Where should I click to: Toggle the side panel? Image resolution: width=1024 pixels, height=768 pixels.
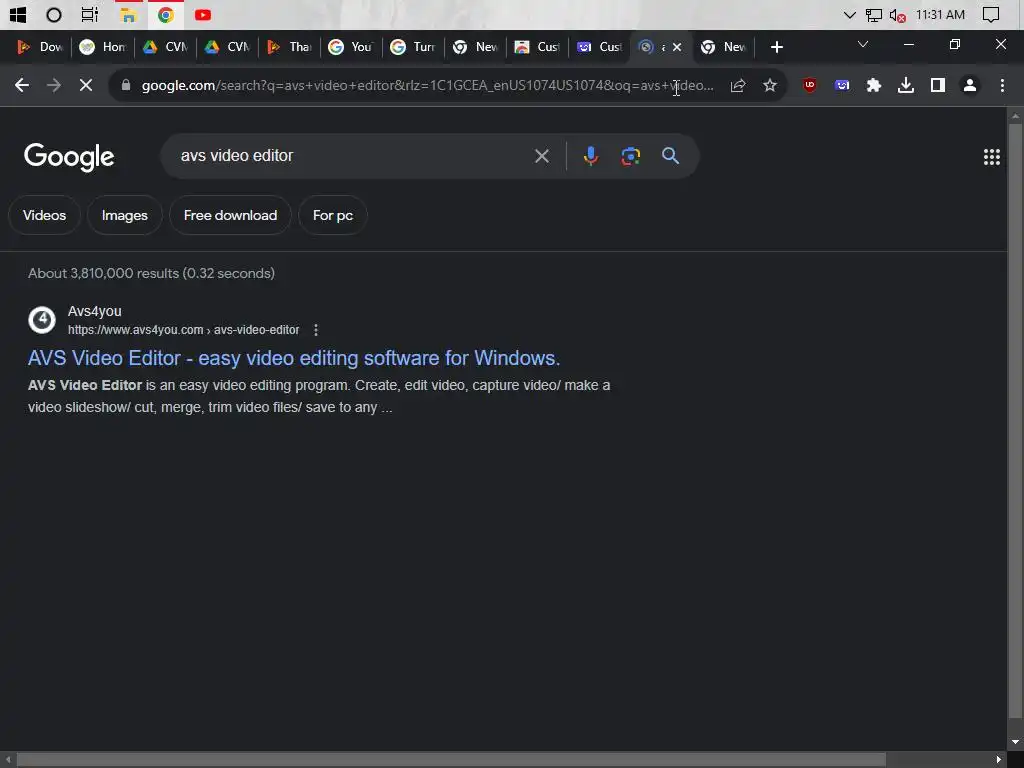tap(938, 85)
